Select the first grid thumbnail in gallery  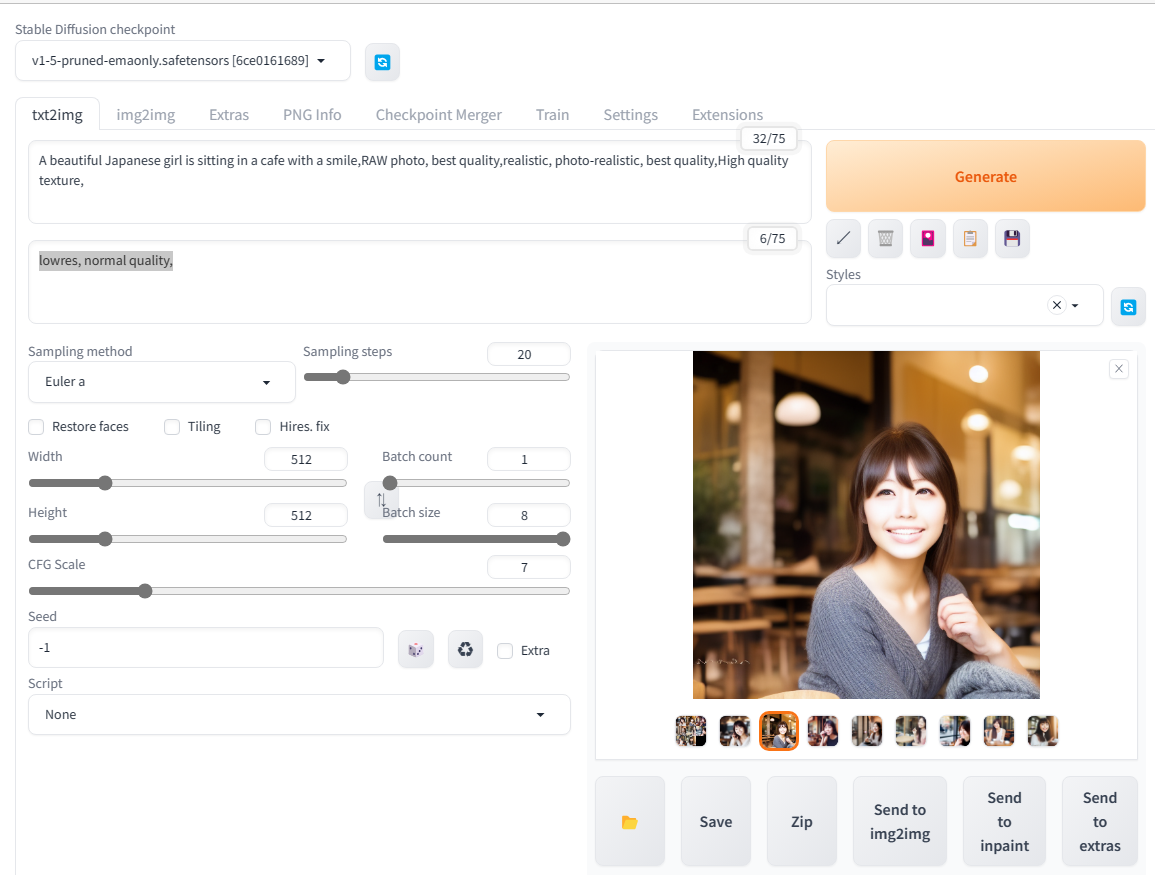[x=691, y=731]
